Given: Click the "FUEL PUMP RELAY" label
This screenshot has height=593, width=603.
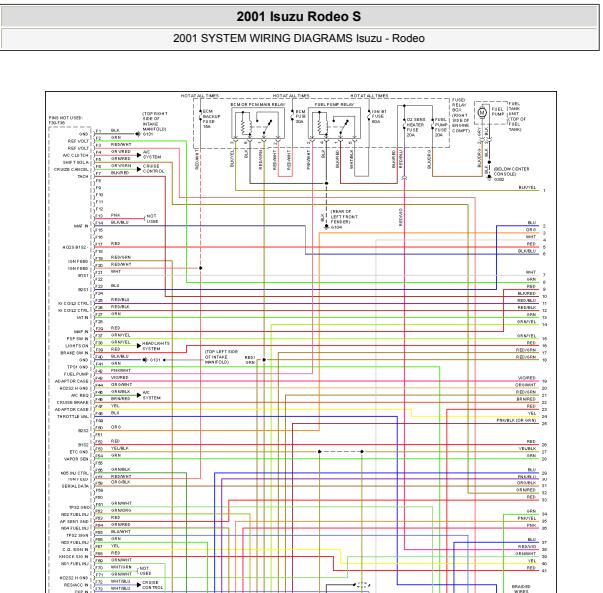Looking at the screenshot, I should [334, 105].
